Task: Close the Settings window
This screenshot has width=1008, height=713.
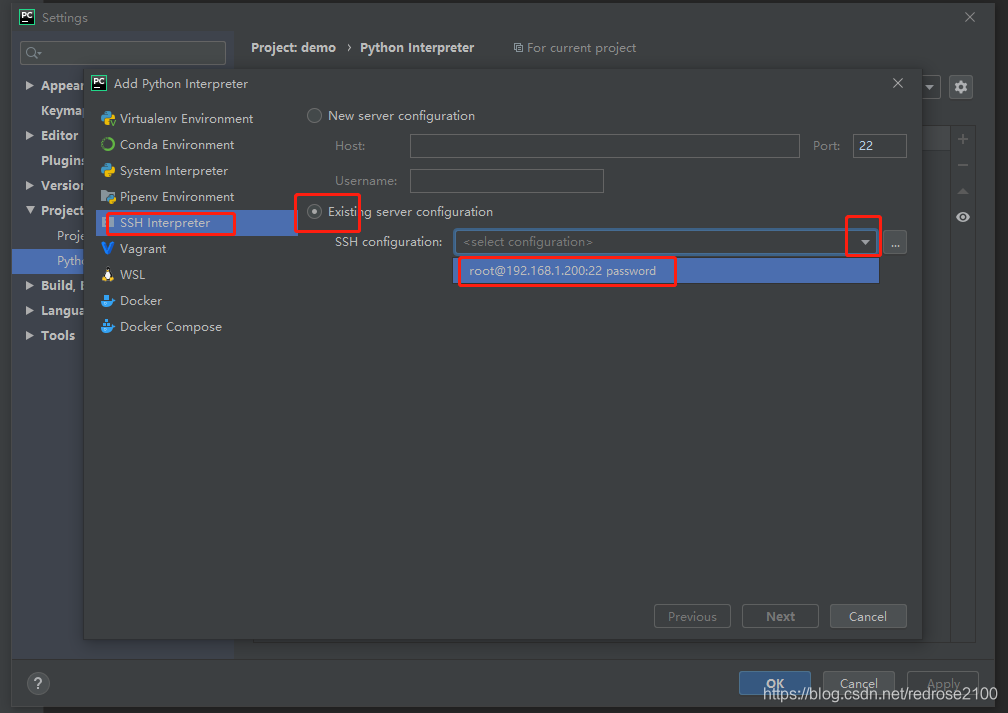Action: pyautogui.click(x=969, y=17)
